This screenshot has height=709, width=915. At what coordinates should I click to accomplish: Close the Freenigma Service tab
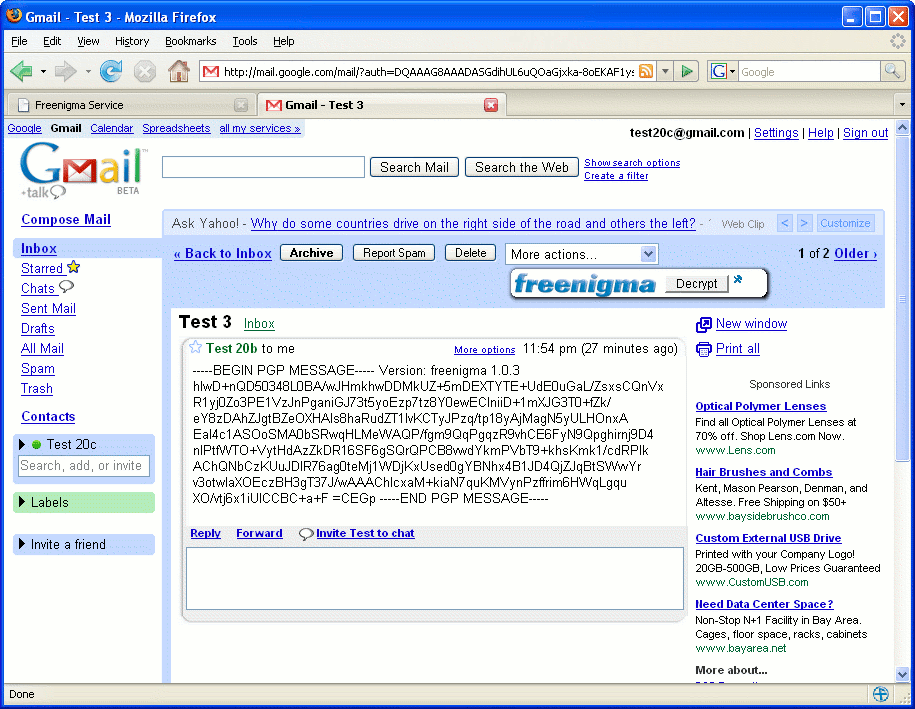tap(241, 105)
